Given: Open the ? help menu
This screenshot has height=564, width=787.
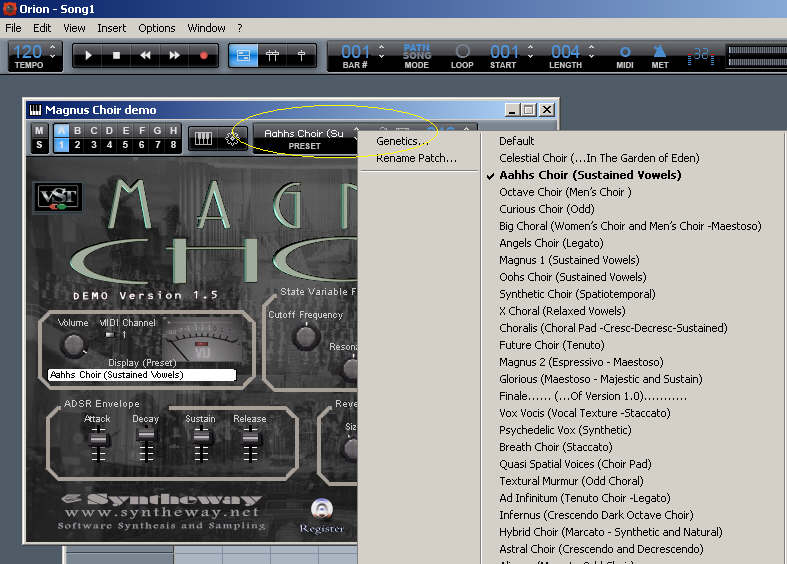Looking at the screenshot, I should [240, 28].
